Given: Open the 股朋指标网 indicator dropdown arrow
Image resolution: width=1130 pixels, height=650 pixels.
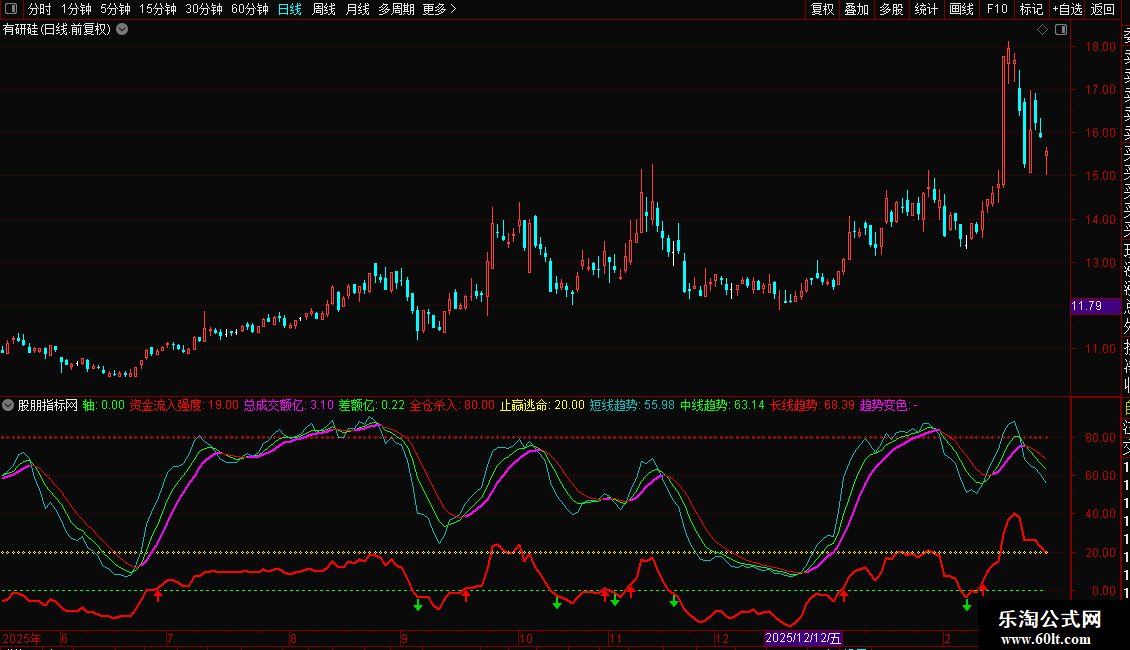Looking at the screenshot, I should tap(9, 405).
